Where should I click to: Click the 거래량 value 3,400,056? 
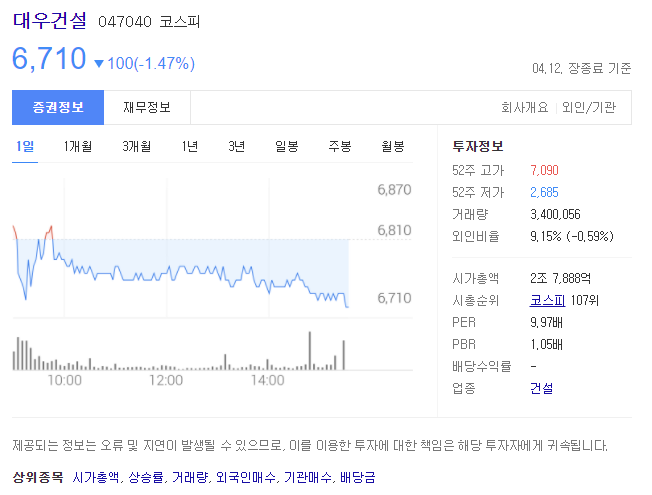[x=555, y=215]
